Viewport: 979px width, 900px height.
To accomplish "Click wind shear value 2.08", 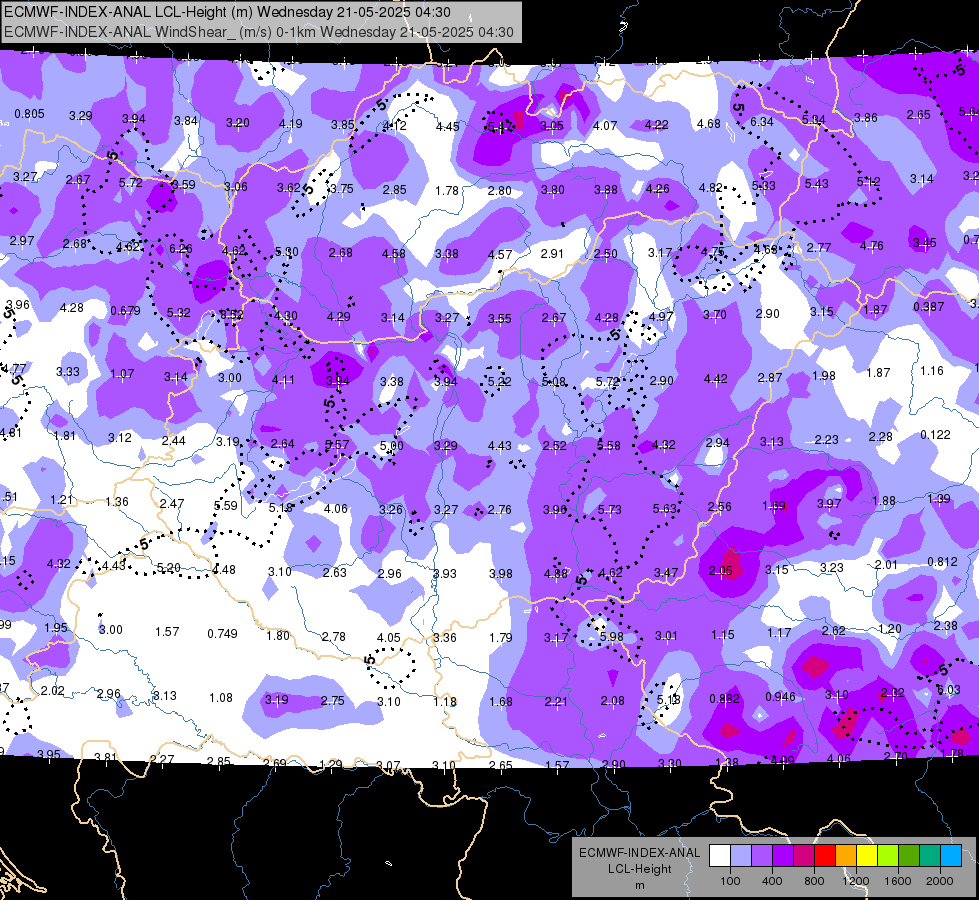I will (612, 701).
